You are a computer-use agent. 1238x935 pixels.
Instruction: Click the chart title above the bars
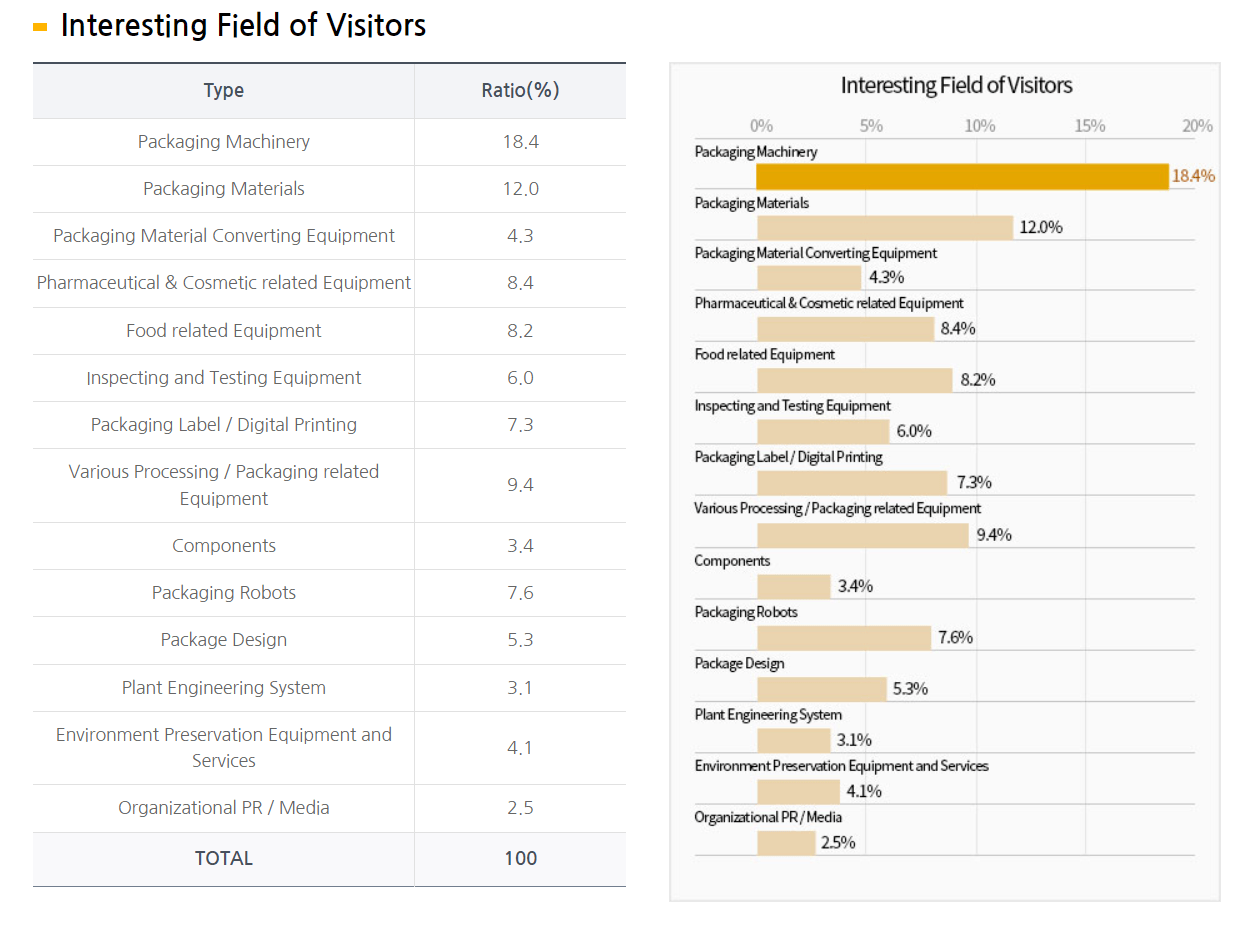coord(956,86)
